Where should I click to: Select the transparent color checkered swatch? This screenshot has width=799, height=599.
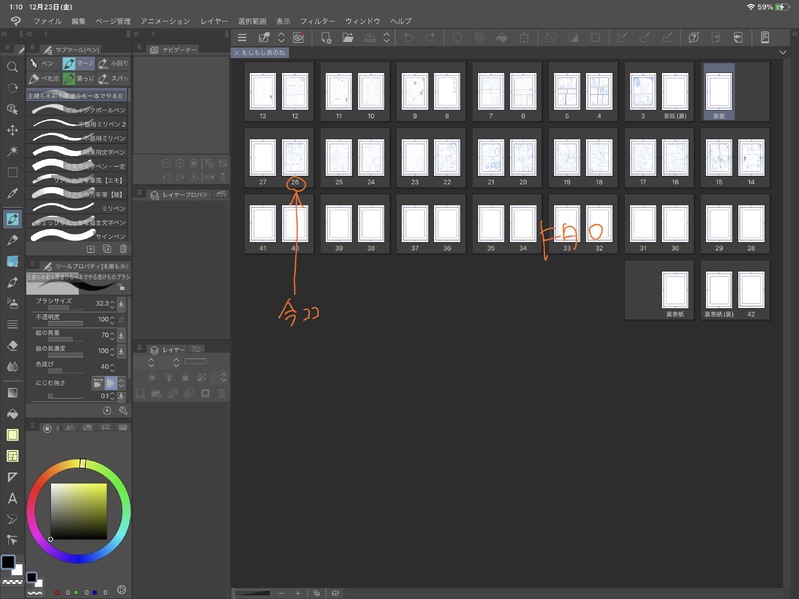point(12,582)
